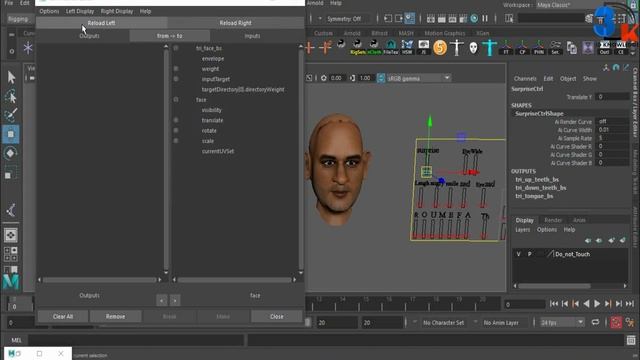
Task: Click the skull mask shelf icon
Action: (473, 48)
